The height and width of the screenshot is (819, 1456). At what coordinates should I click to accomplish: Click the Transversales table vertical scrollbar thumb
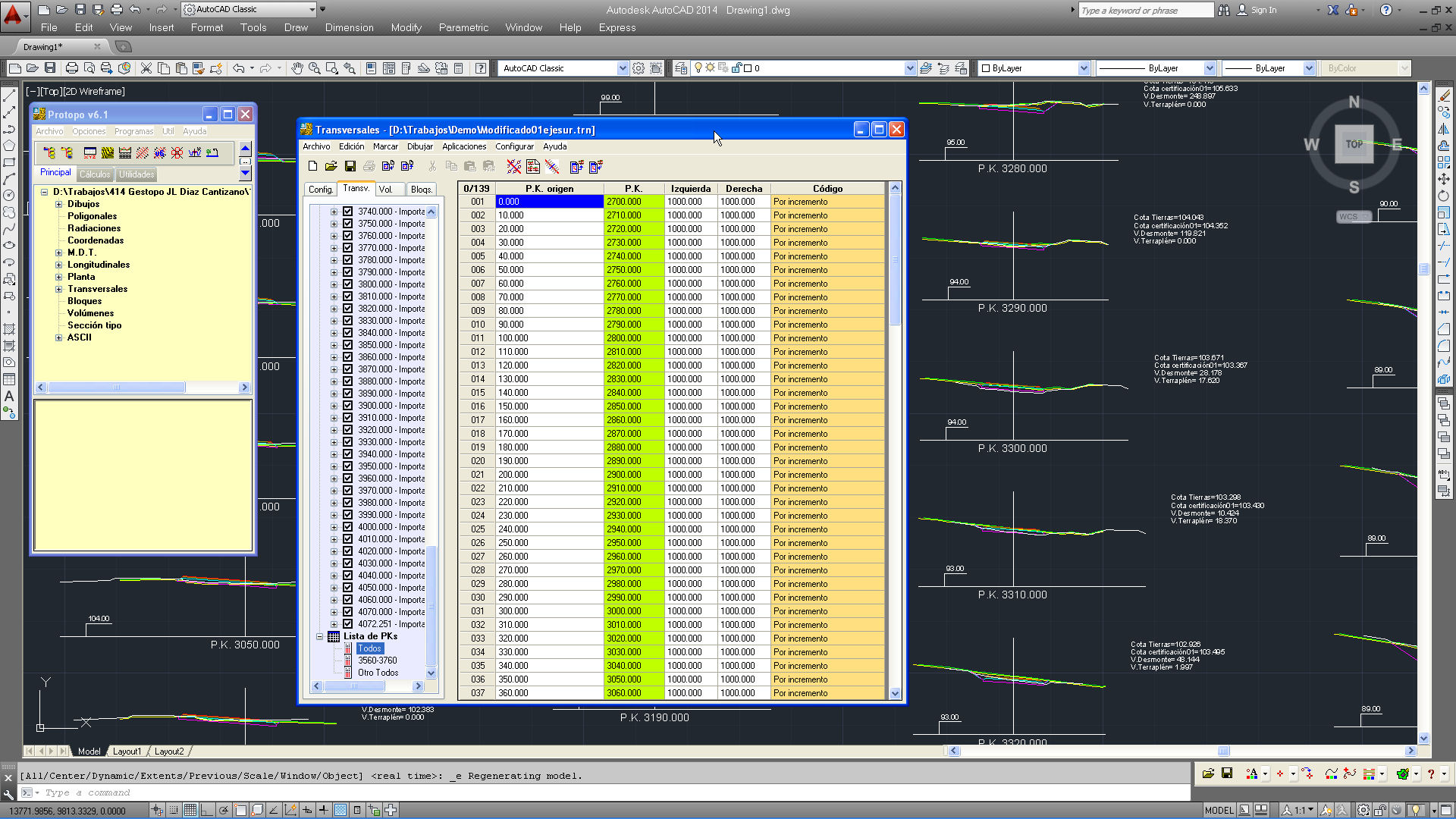click(895, 259)
